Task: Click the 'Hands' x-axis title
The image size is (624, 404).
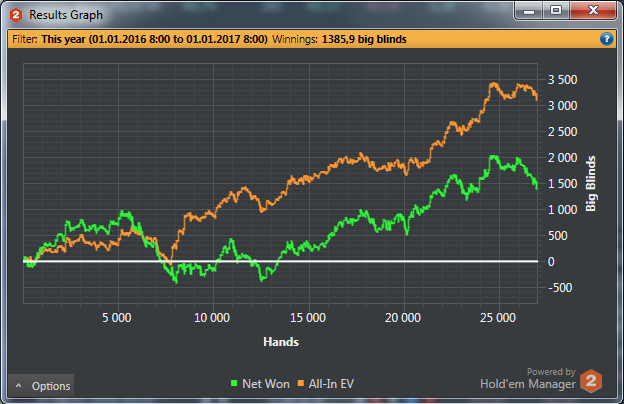Action: [x=281, y=342]
